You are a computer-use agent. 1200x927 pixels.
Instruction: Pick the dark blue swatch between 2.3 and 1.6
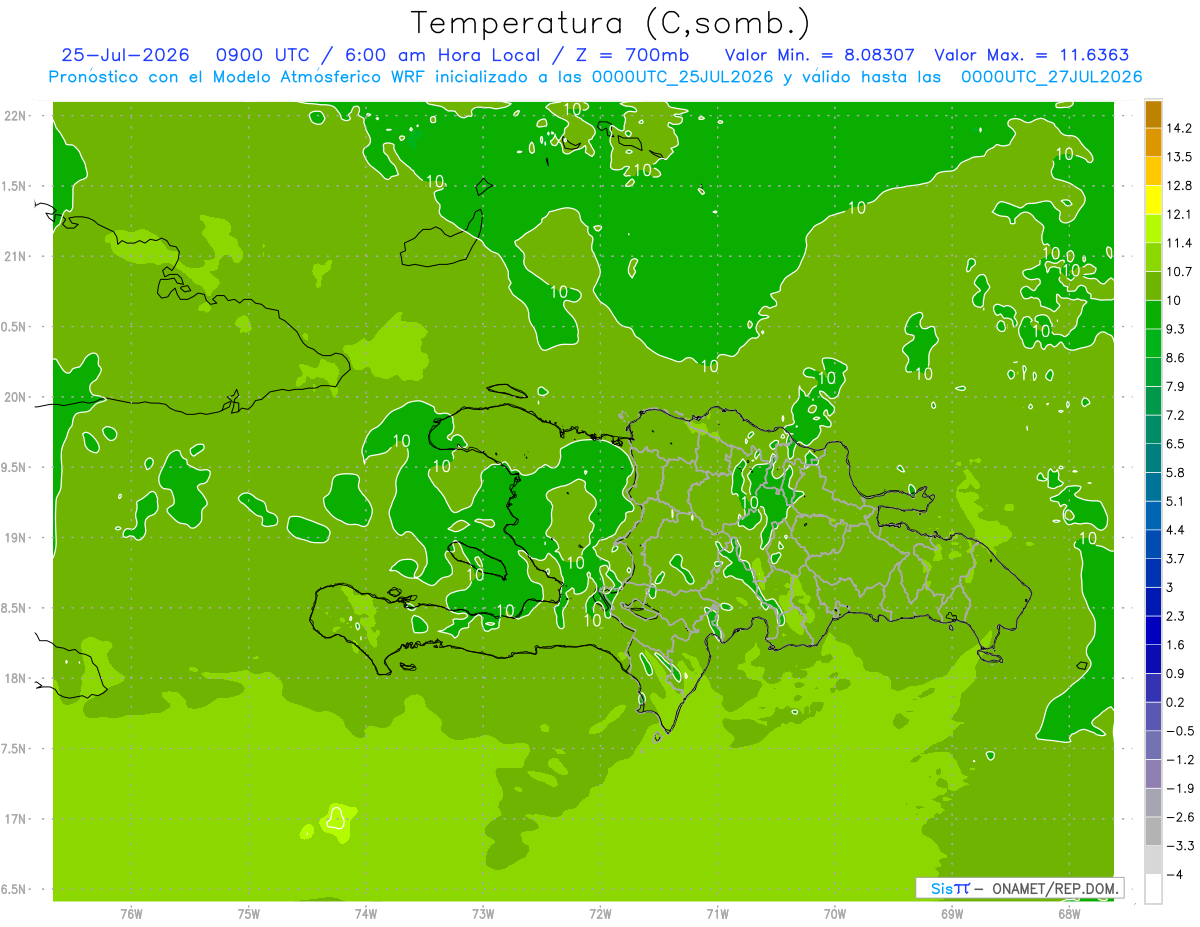click(x=1153, y=630)
